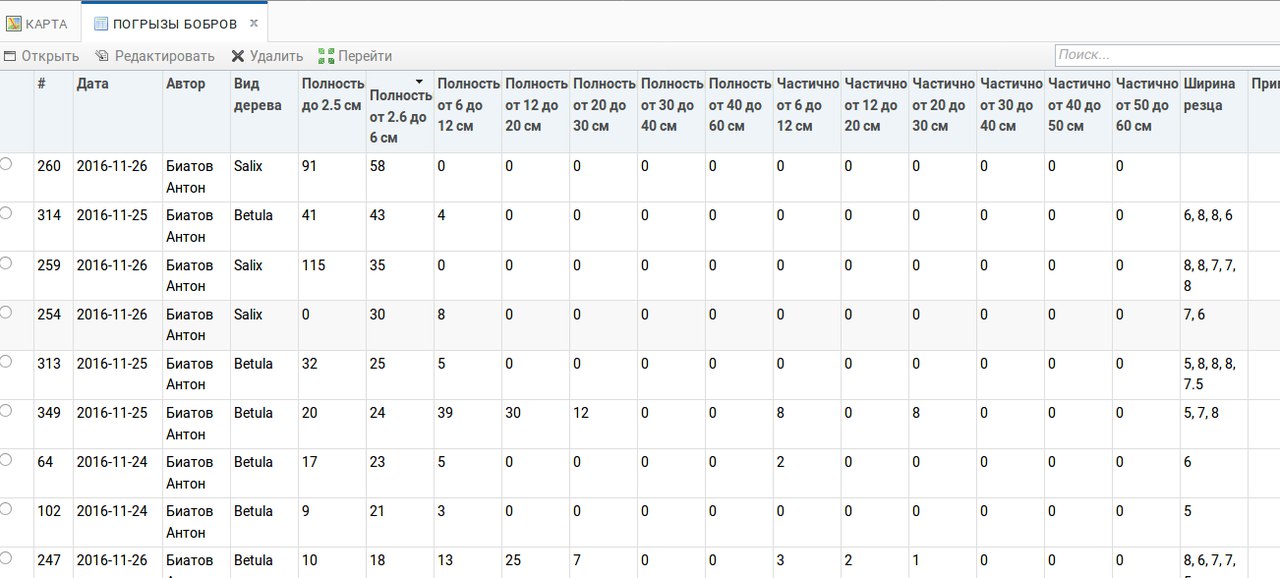Image resolution: width=1280 pixels, height=578 pixels.
Task: Select radio button for row 260
Action: pyautogui.click(x=6, y=164)
